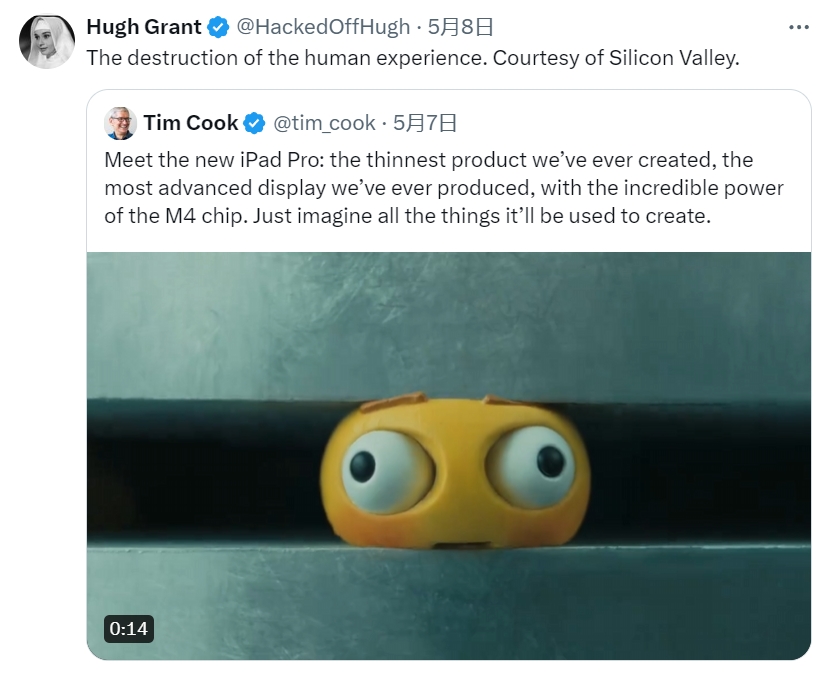Click the 0:14 video duration badge

pyautogui.click(x=126, y=630)
